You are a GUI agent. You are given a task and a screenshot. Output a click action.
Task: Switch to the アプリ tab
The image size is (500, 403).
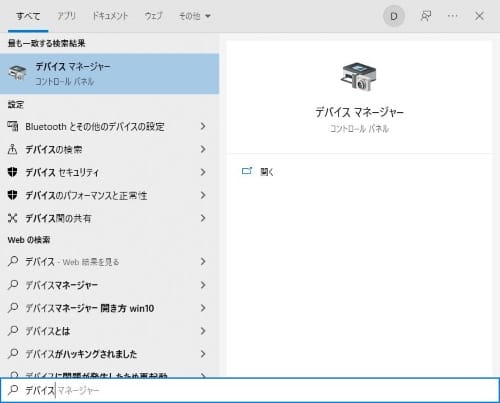66,16
